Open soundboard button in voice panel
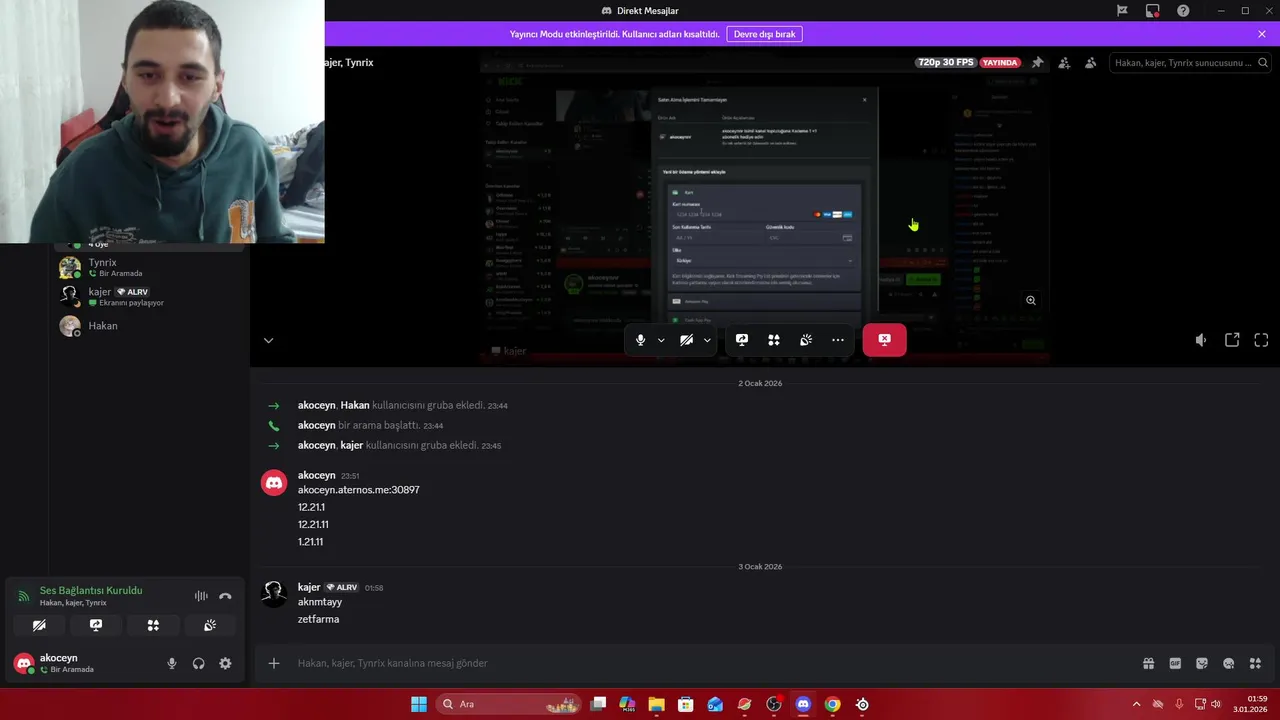The image size is (1280, 720). click(x=210, y=625)
